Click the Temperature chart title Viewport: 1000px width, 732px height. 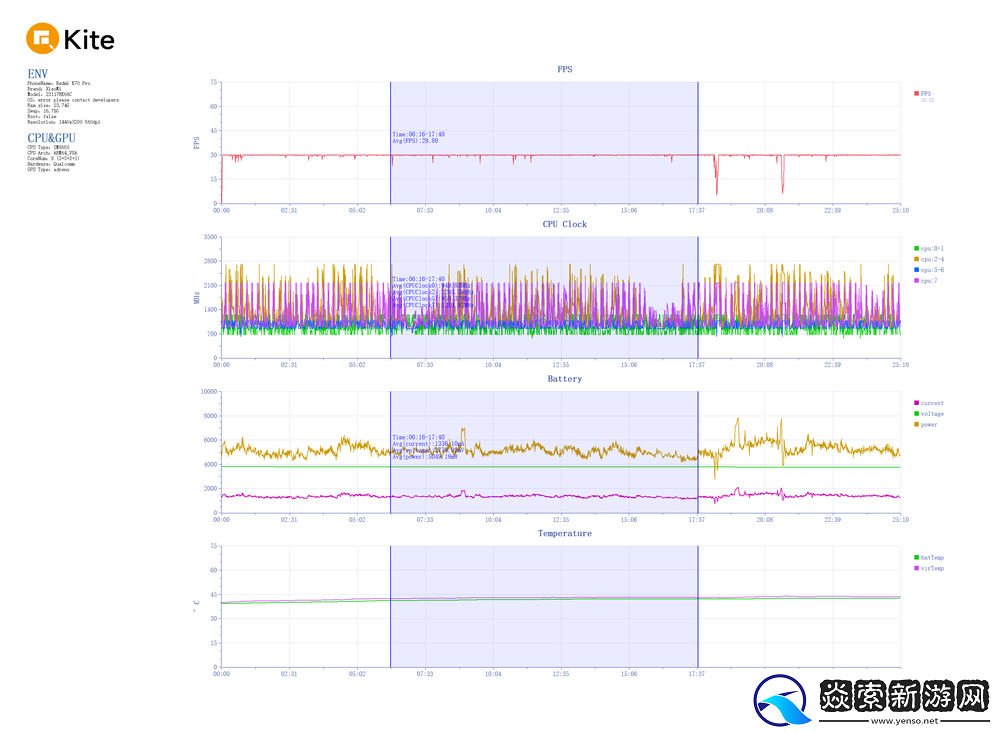click(x=564, y=533)
